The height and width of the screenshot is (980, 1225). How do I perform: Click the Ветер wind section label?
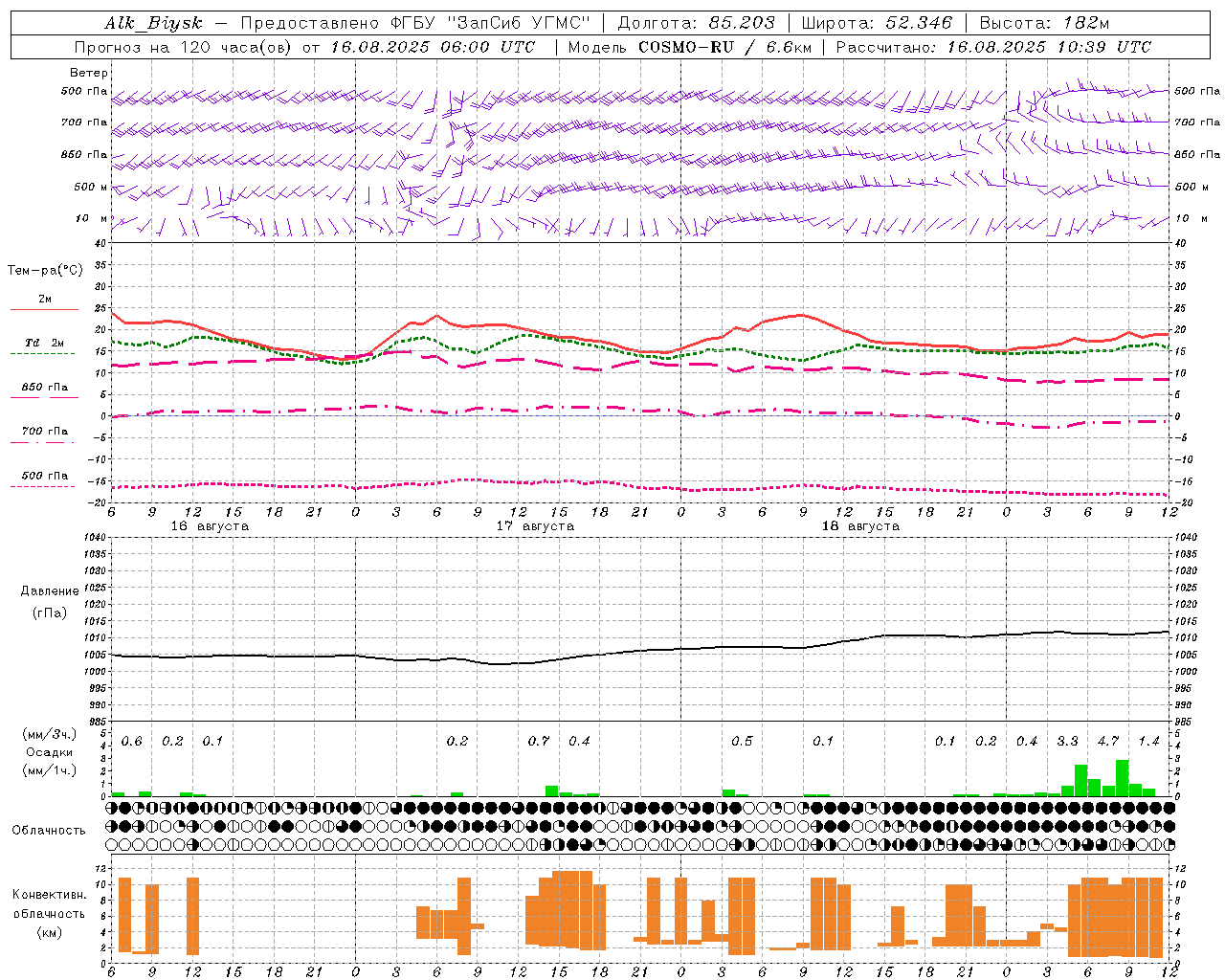pos(89,73)
